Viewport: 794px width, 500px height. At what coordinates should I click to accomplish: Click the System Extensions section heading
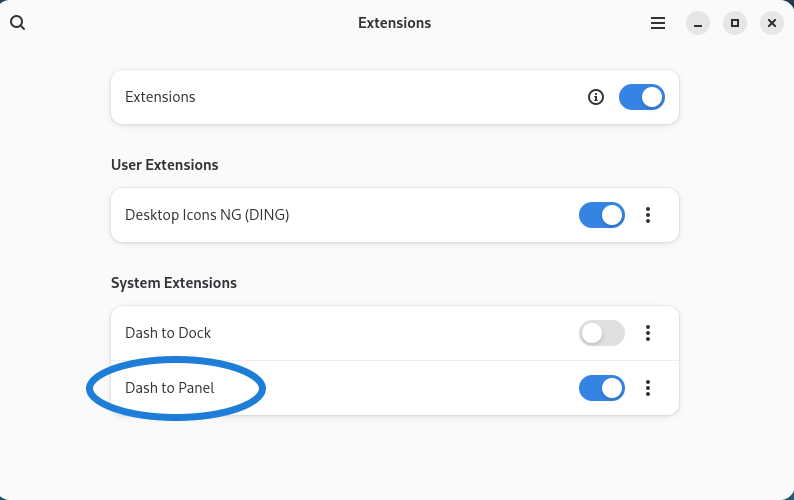click(174, 283)
